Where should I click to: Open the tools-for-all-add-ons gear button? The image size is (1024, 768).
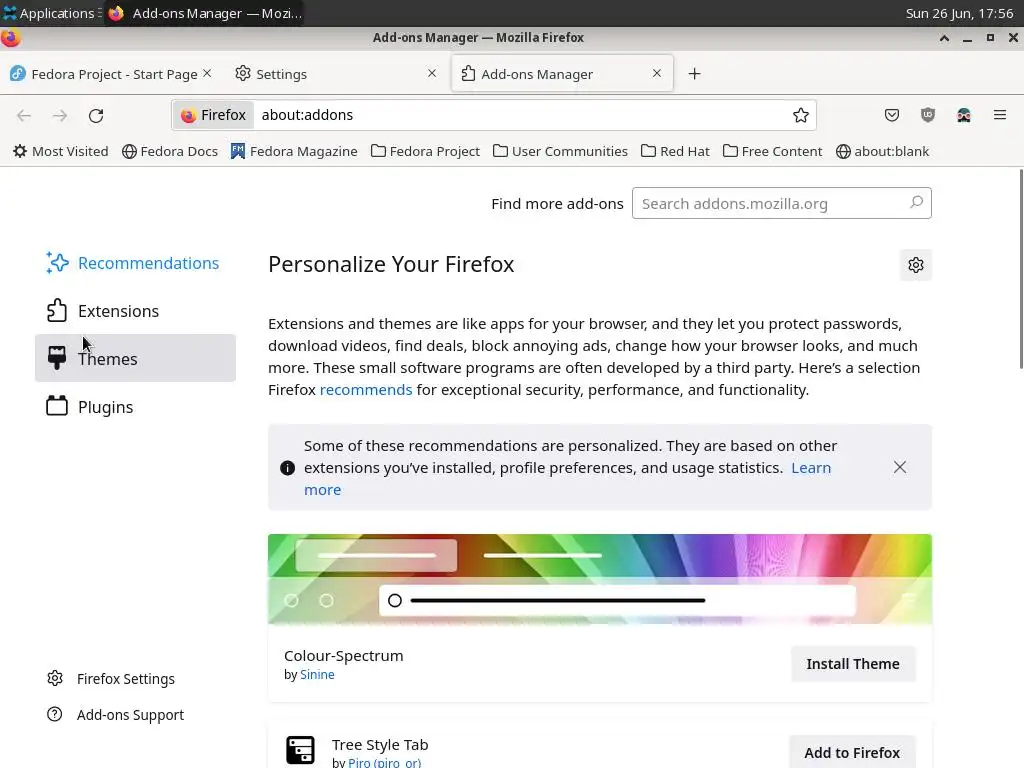coord(916,264)
